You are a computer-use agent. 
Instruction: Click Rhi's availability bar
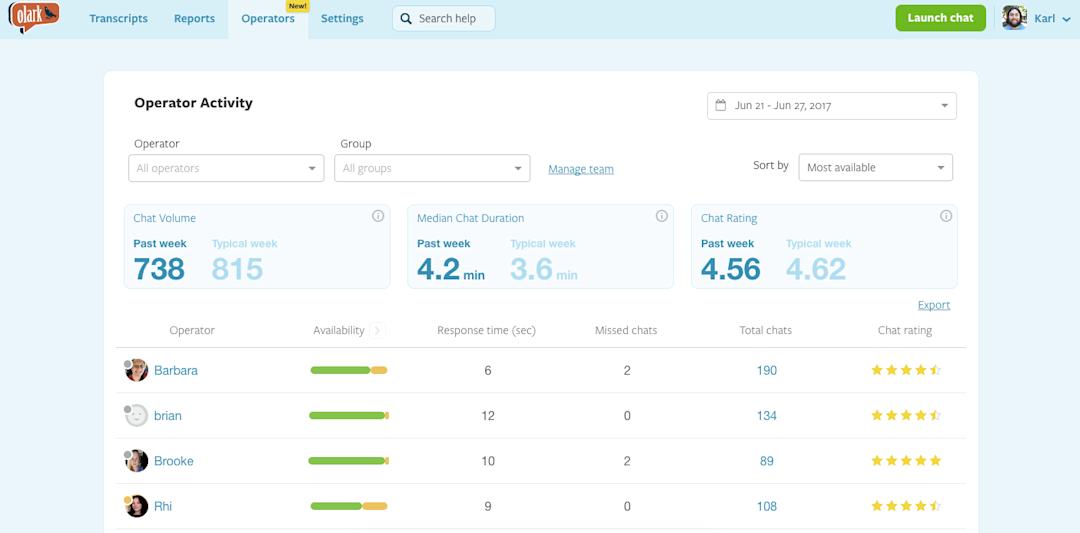pyautogui.click(x=349, y=506)
